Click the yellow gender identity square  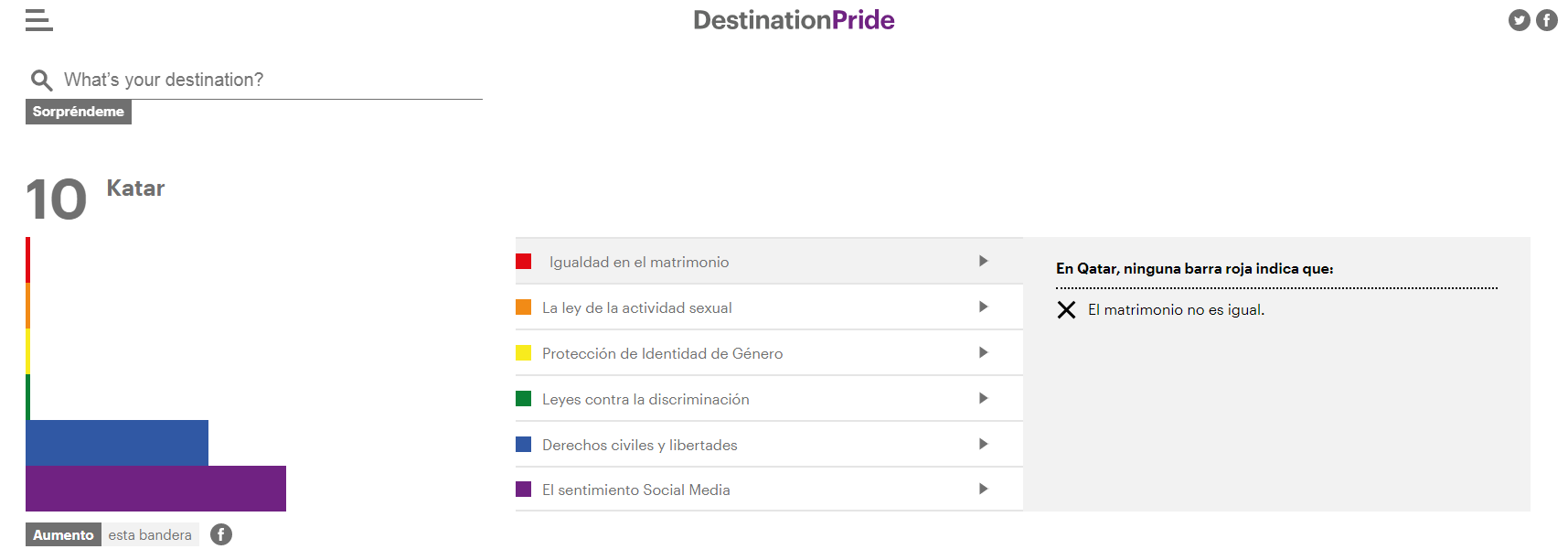tap(524, 353)
